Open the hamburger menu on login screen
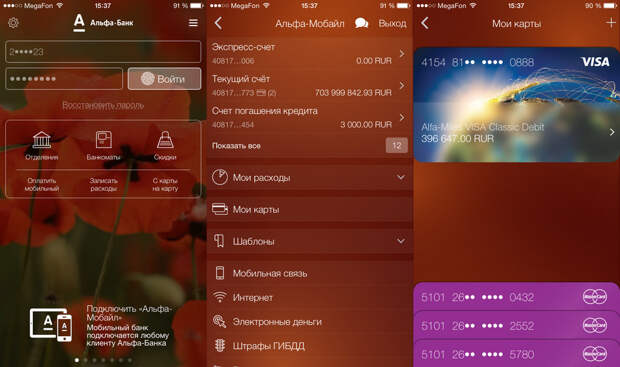 193,23
